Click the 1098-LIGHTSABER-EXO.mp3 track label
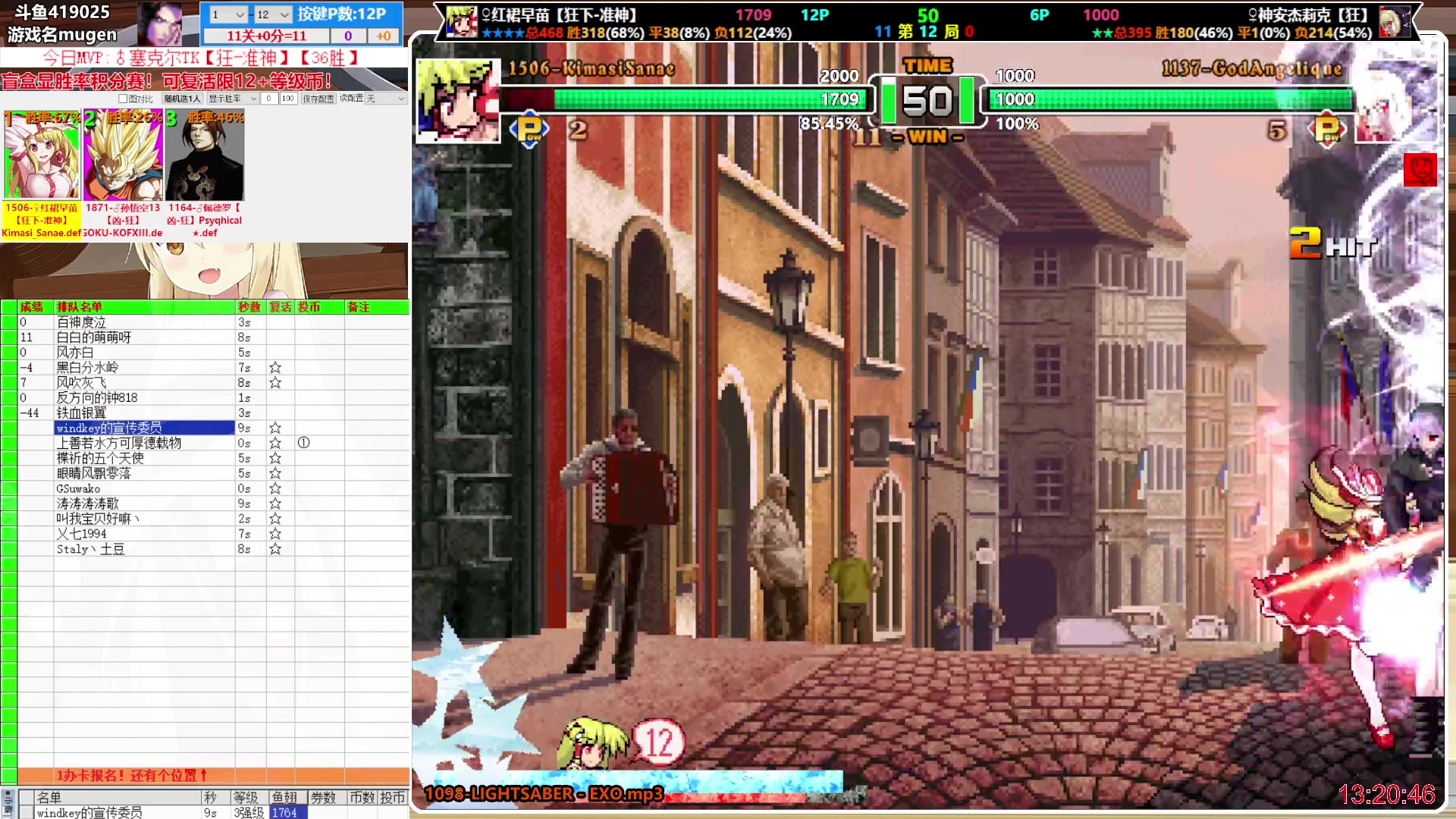Image resolution: width=1456 pixels, height=819 pixels. click(x=544, y=794)
